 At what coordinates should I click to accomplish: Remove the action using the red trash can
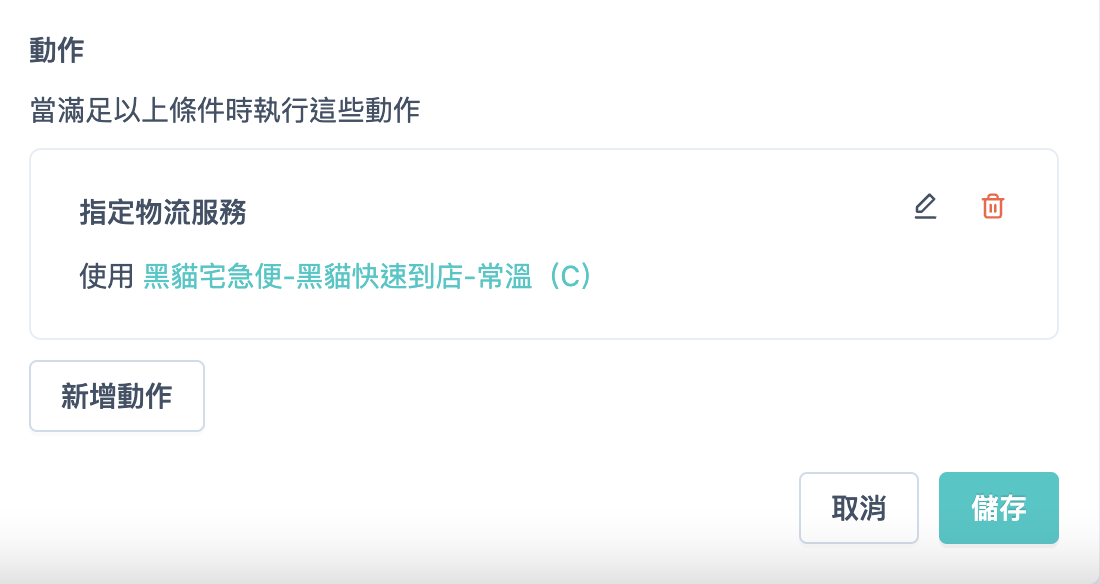pos(993,207)
